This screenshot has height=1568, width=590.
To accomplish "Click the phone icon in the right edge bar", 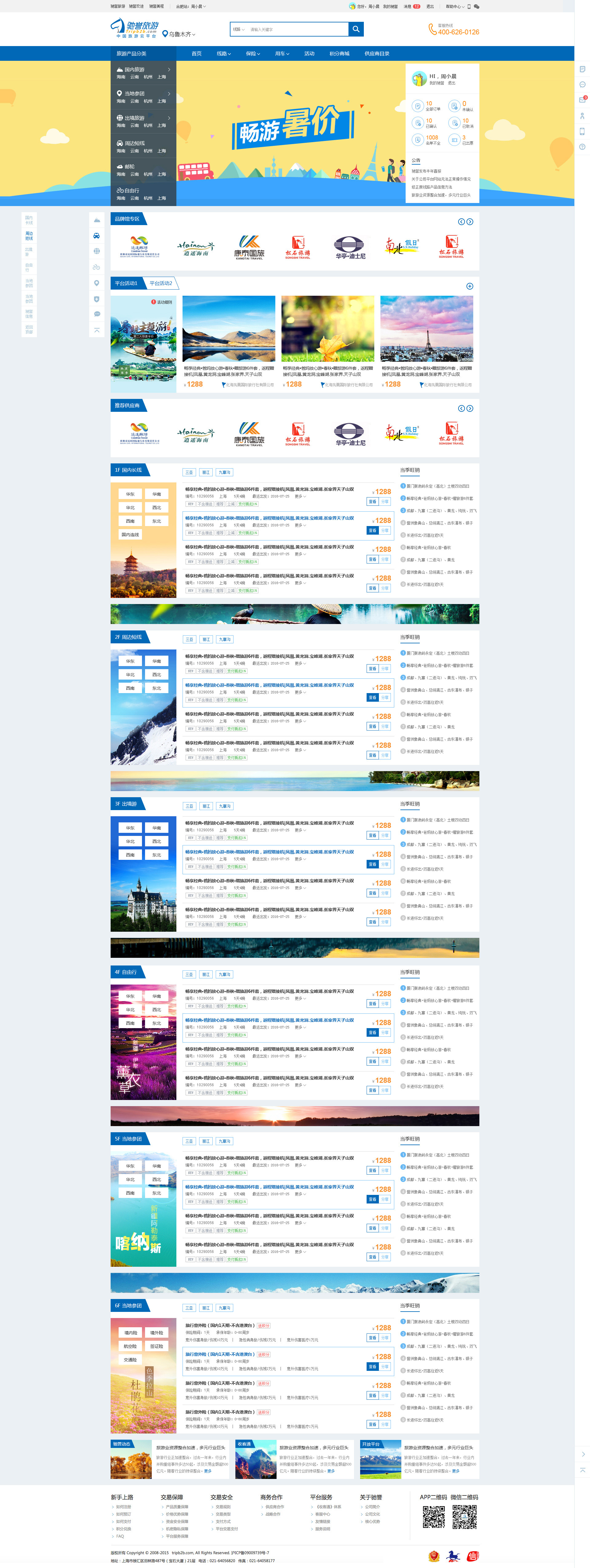I will click(x=582, y=131).
